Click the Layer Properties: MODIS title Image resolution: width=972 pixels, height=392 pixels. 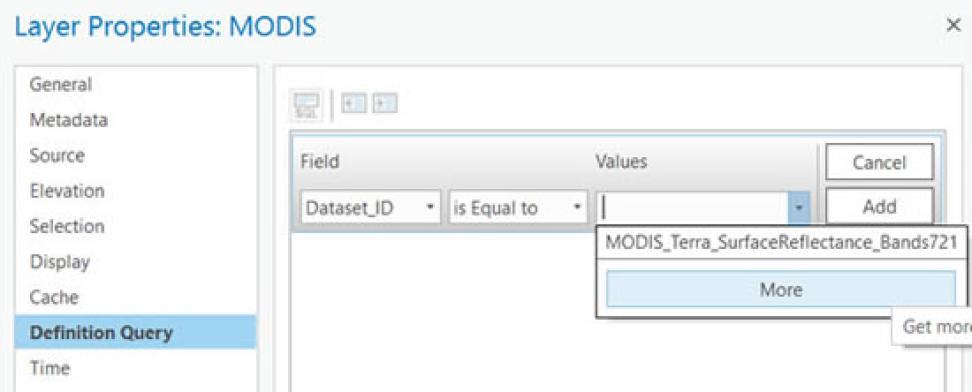click(x=166, y=27)
